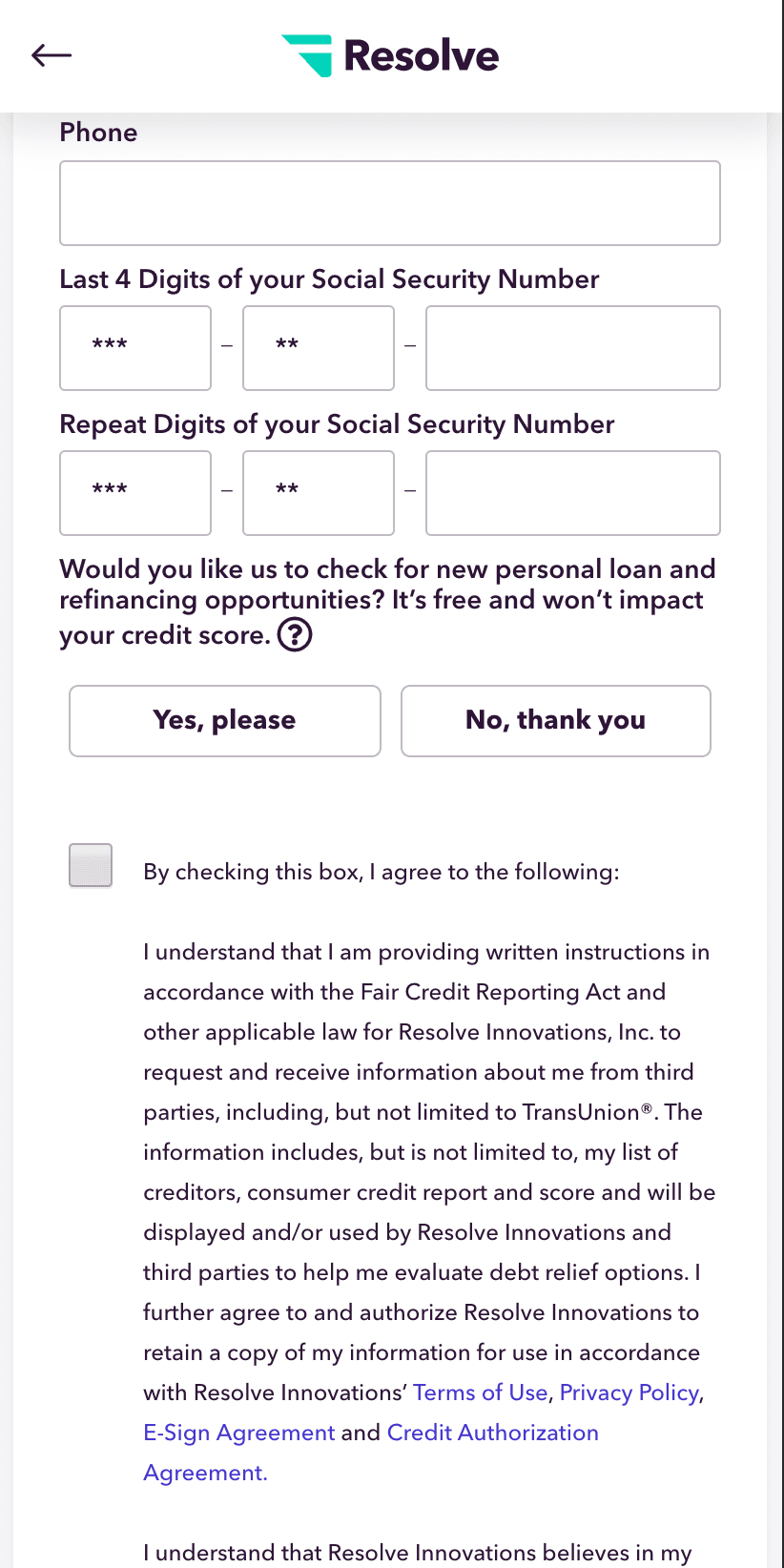Click the Resolve logo in the header

point(390,55)
